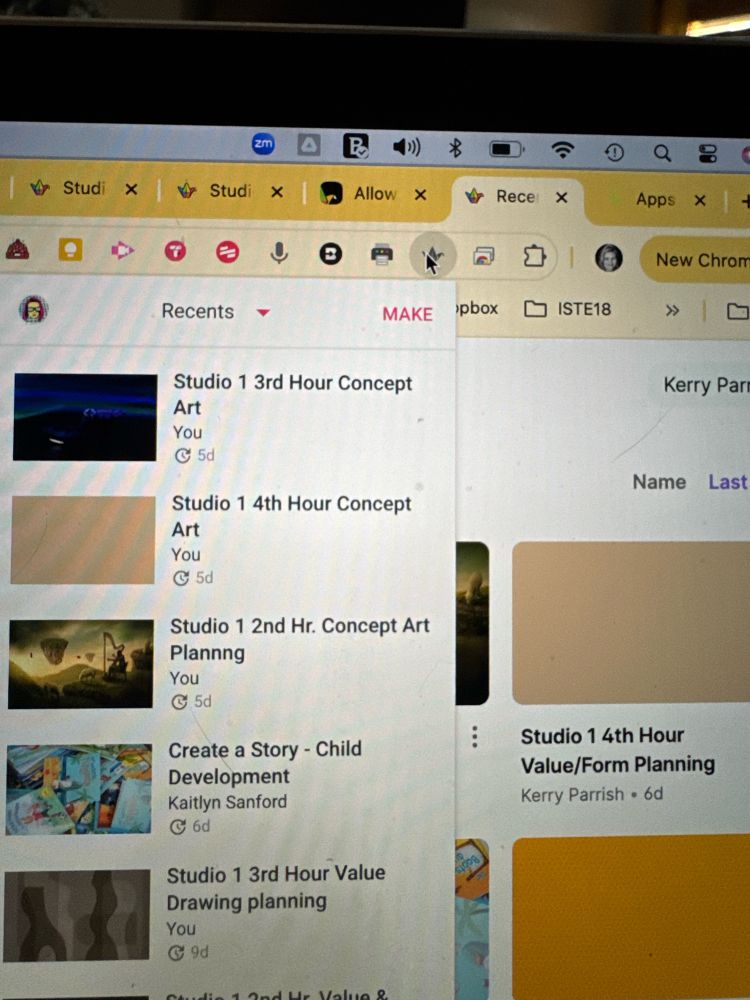Click the New Chrome button
The height and width of the screenshot is (1000, 750).
tap(695, 260)
